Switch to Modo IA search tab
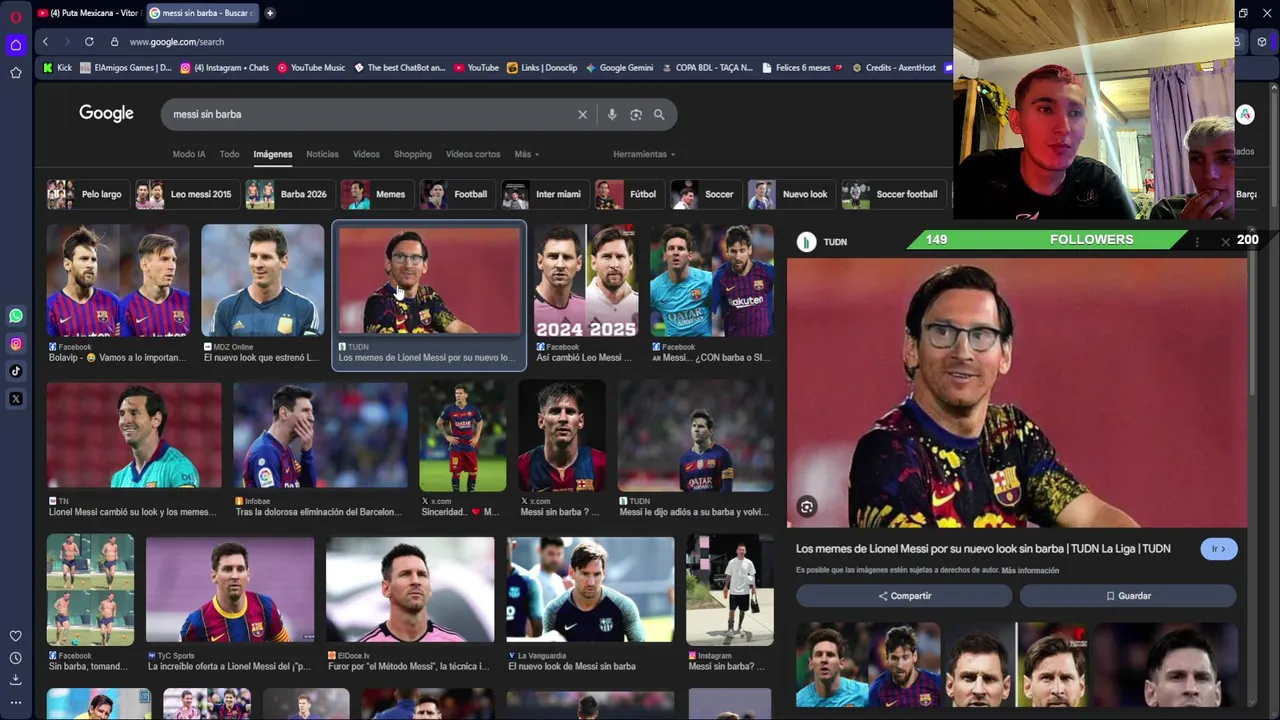This screenshot has height=720, width=1280. pos(189,154)
